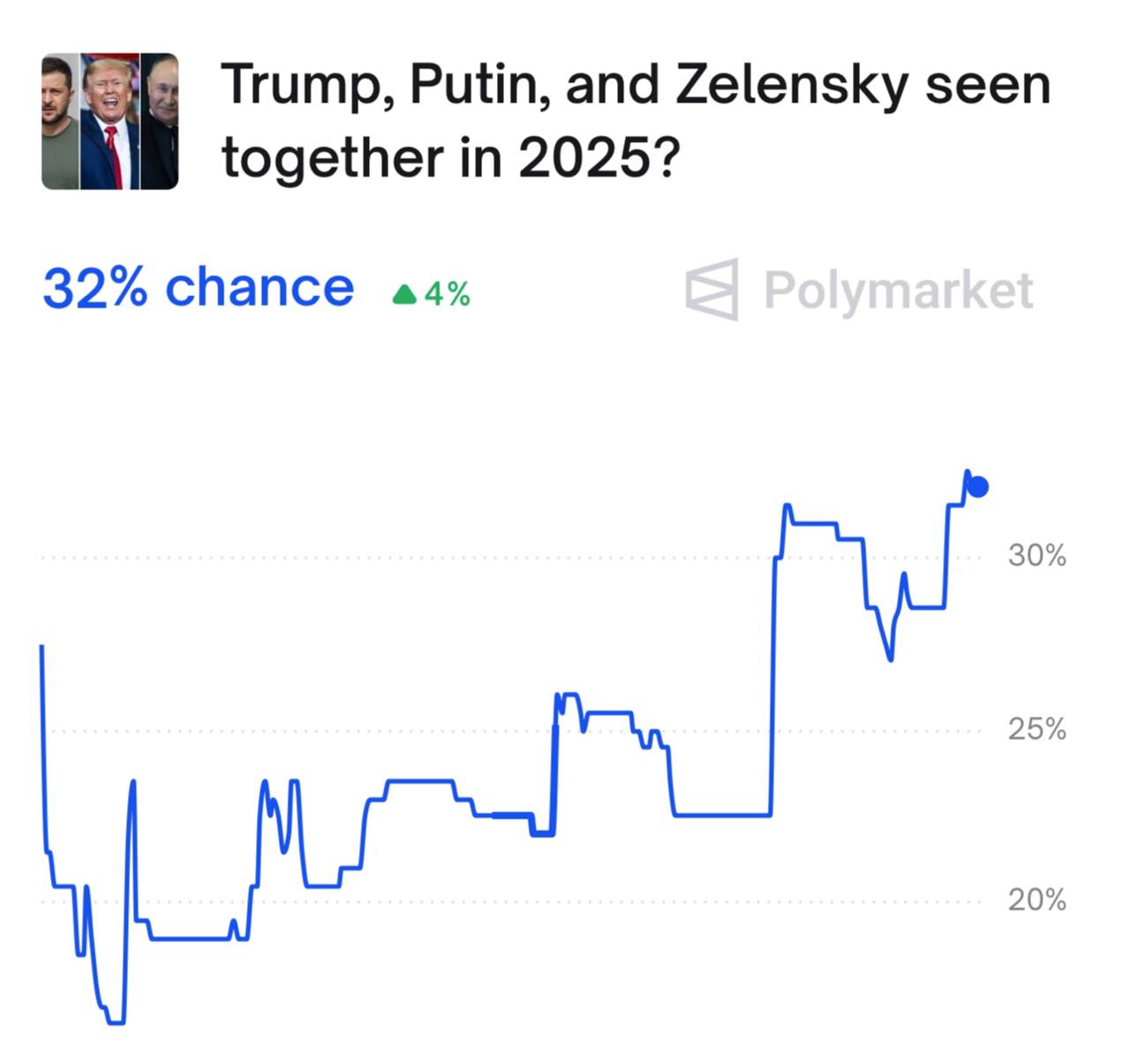
Task: Open the Polymarket wordmark text
Action: pos(898,291)
